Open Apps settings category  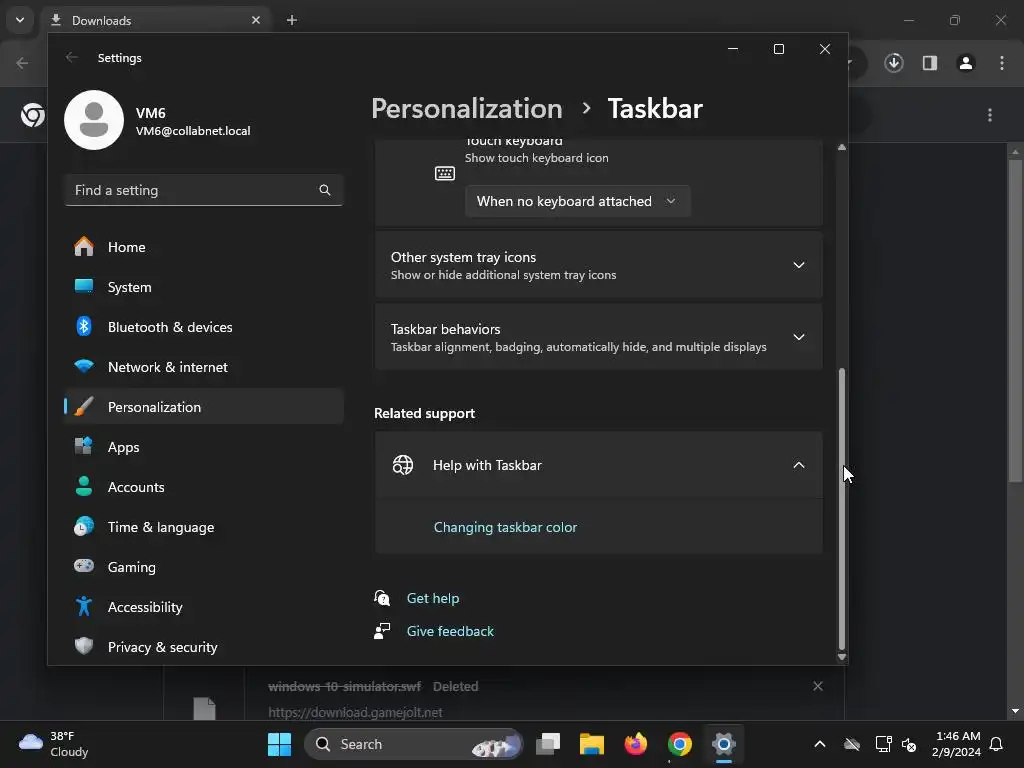[204, 447]
